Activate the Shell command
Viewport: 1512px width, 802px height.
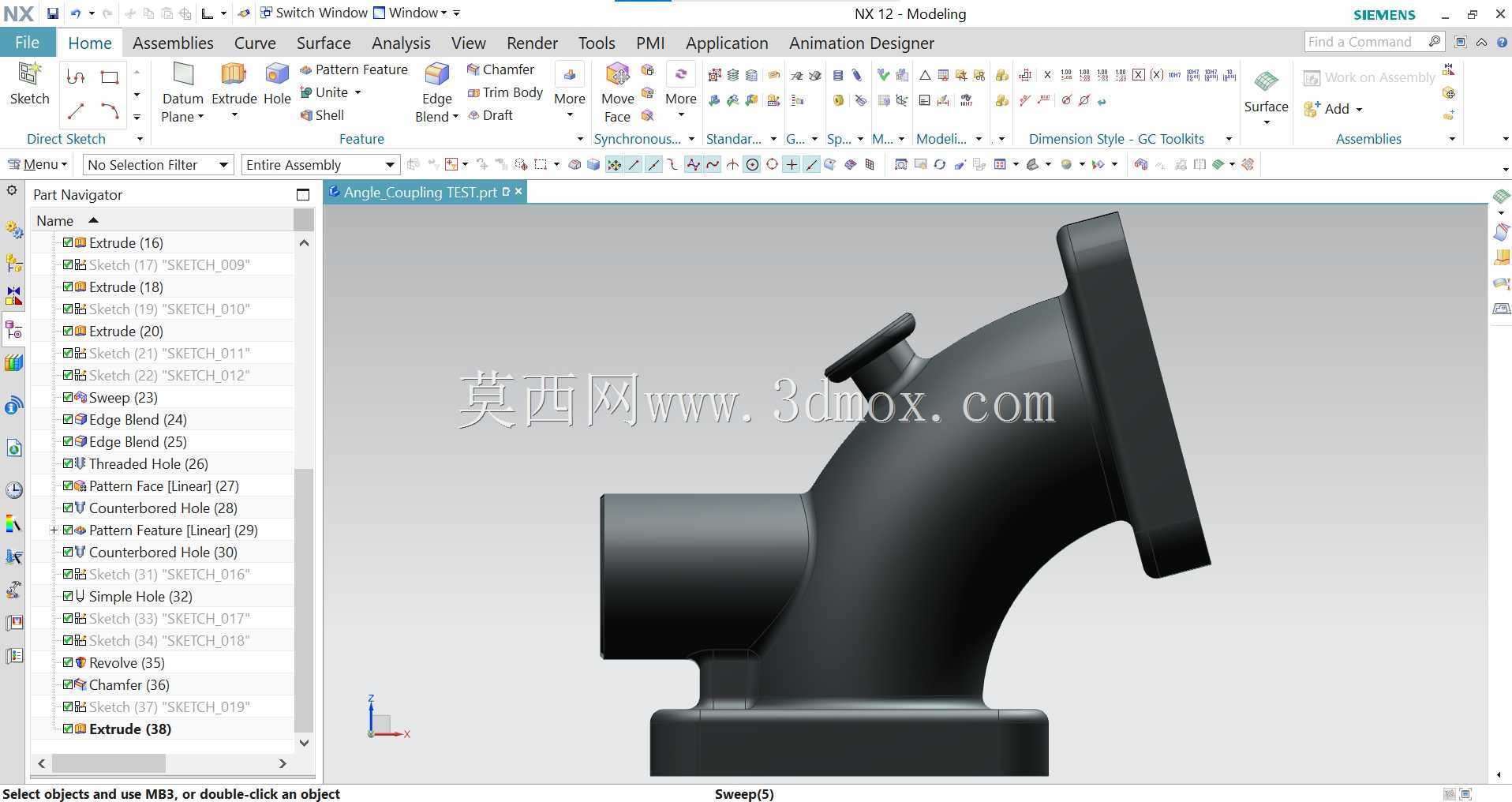pos(322,115)
